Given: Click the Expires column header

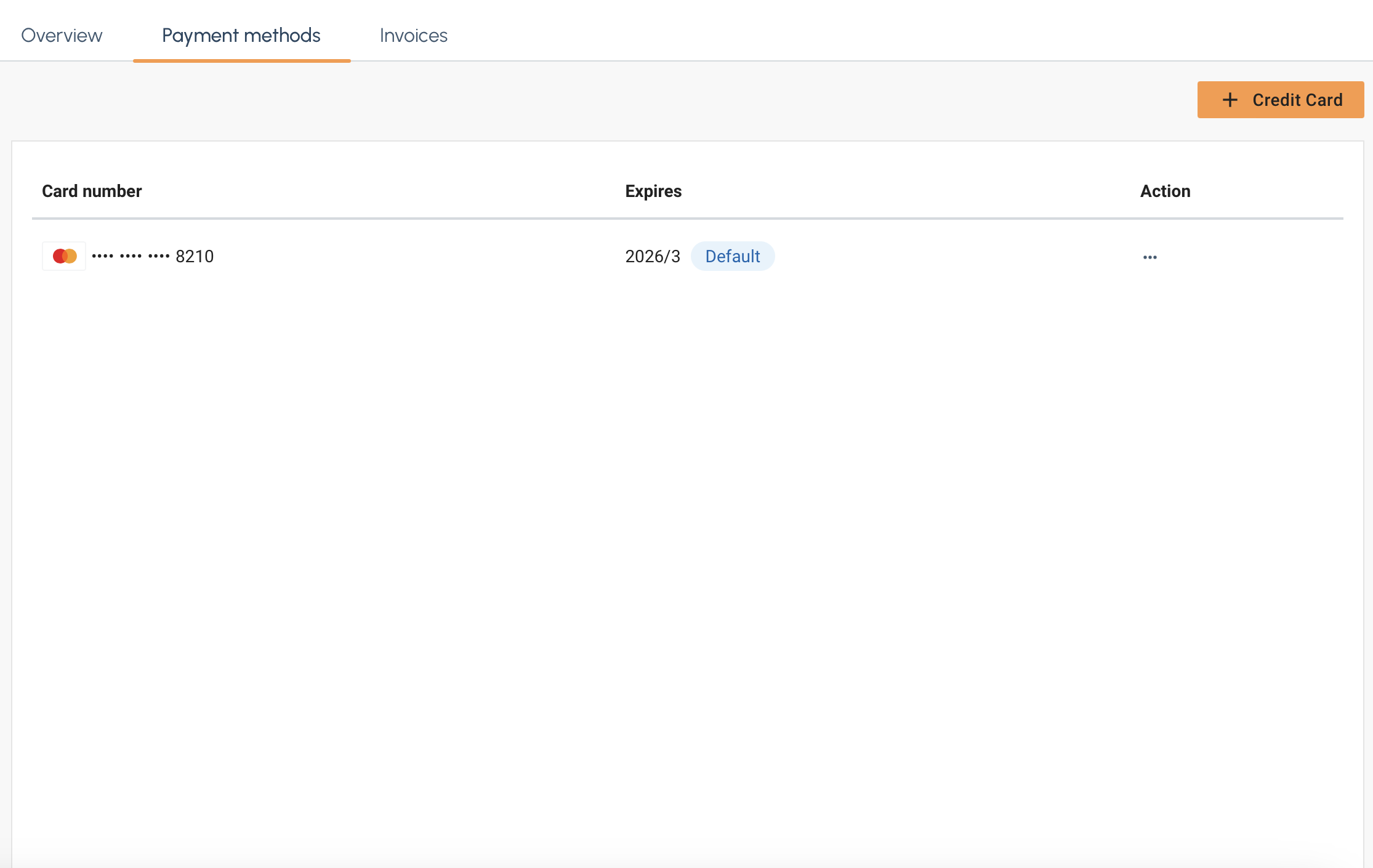Looking at the screenshot, I should point(653,191).
